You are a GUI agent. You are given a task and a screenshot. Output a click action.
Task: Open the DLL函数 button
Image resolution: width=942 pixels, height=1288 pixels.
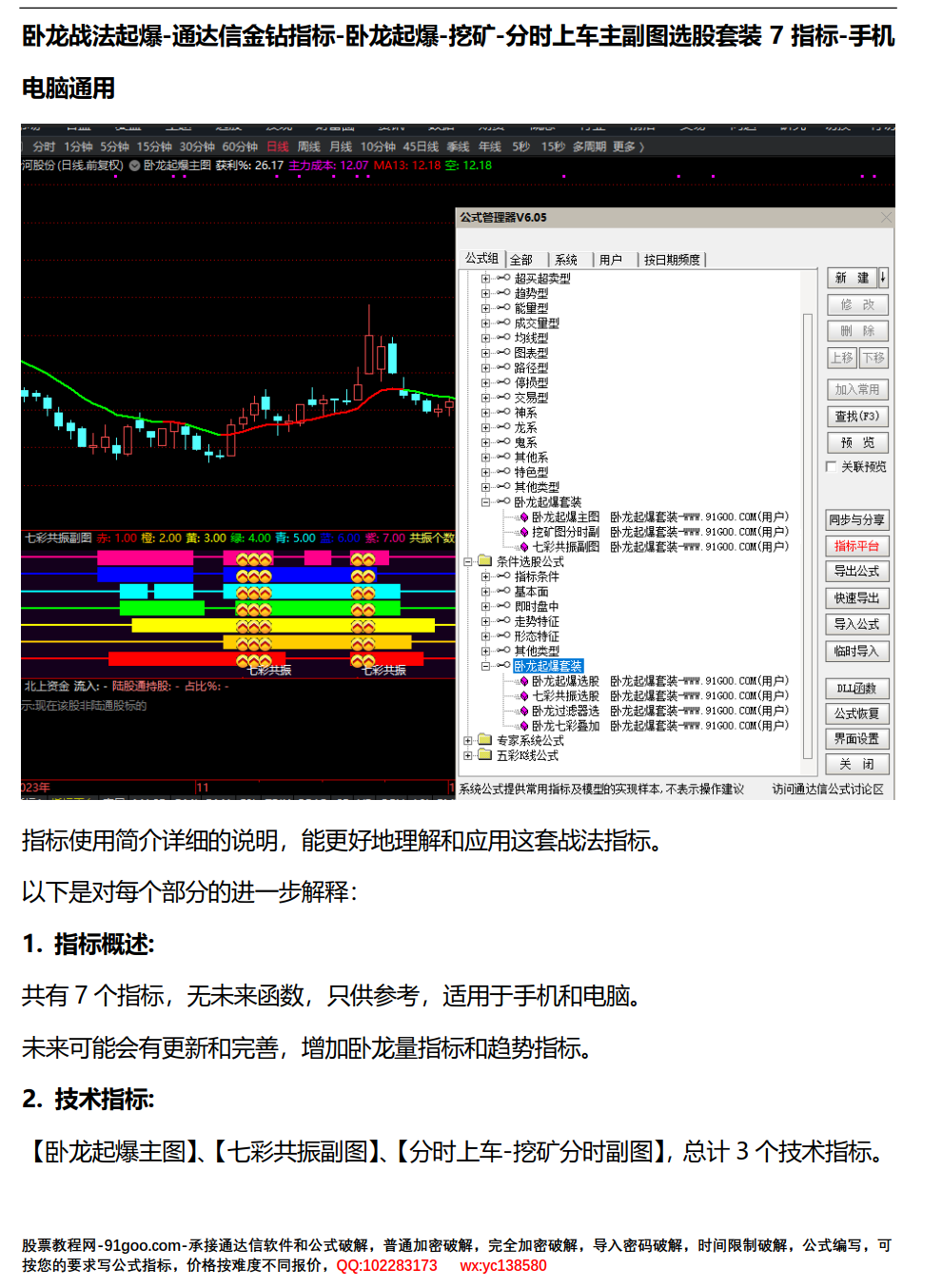pos(857,689)
